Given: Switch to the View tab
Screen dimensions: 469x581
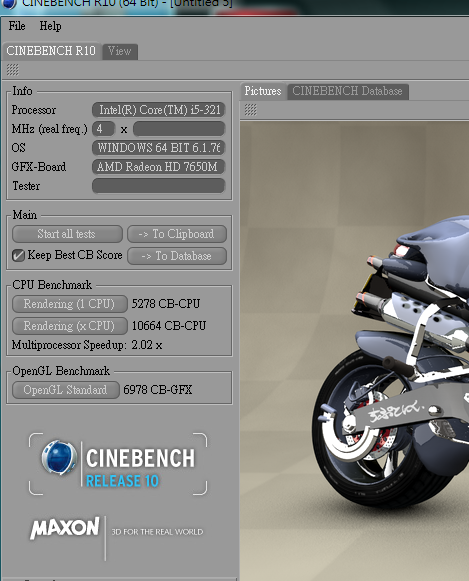Looking at the screenshot, I should point(120,51).
